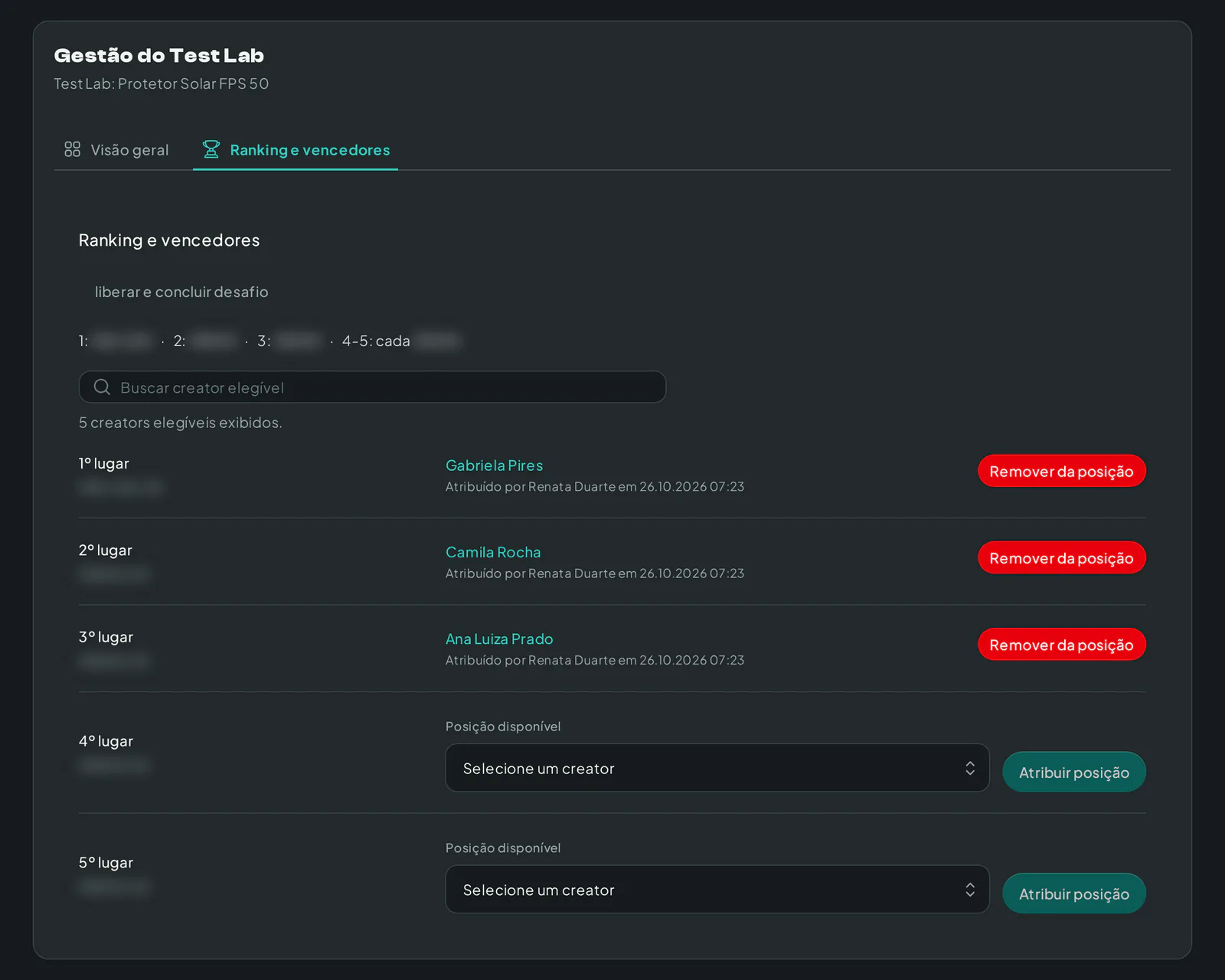
Task: Switch to Ranking e vencedores tab
Action: click(x=296, y=150)
